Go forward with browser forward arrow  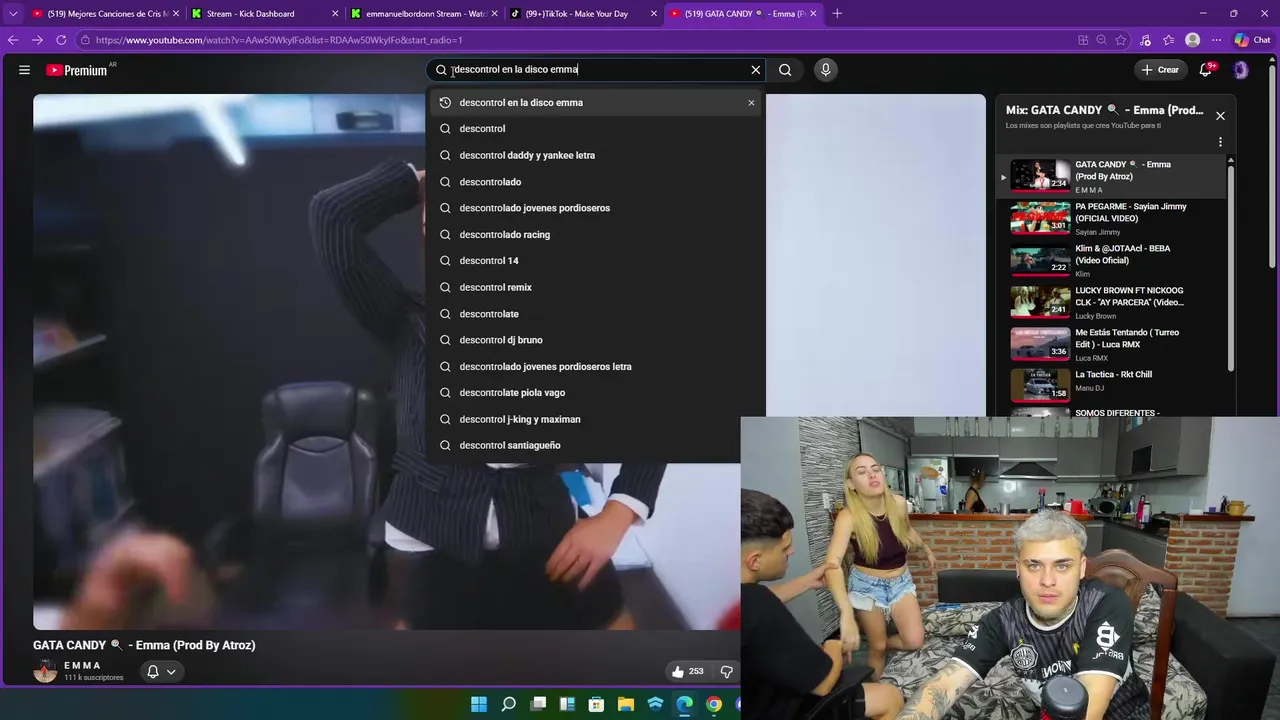coord(37,40)
